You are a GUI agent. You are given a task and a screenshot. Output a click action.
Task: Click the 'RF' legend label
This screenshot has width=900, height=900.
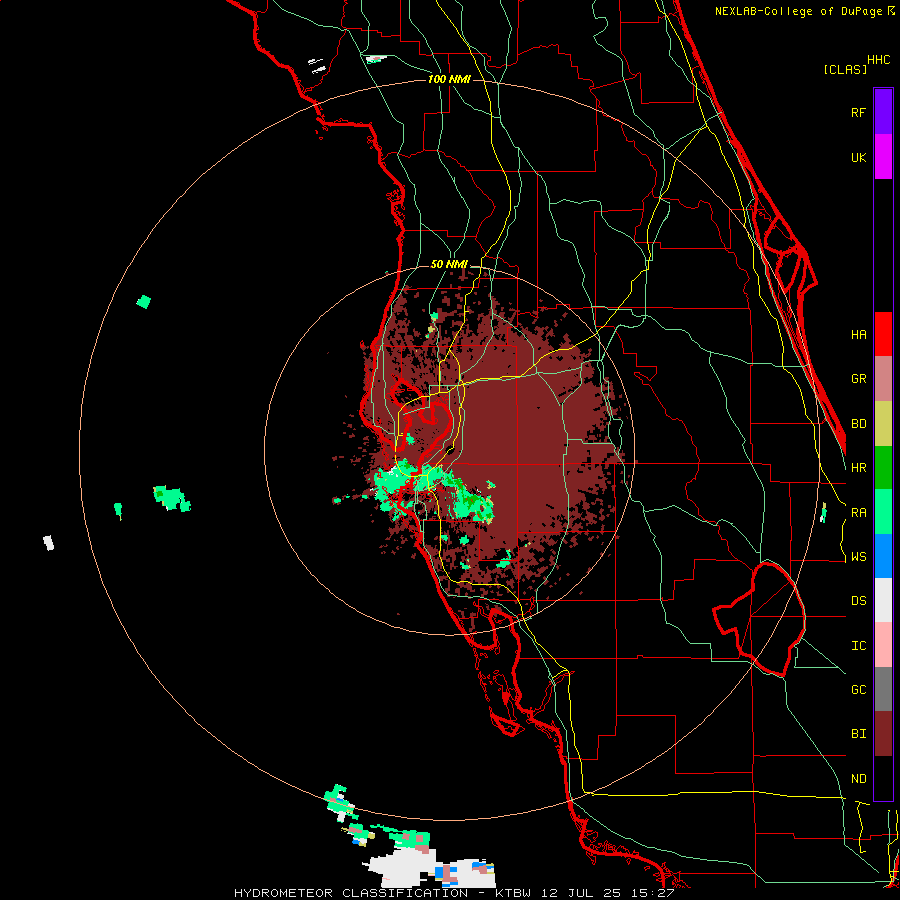(x=858, y=112)
